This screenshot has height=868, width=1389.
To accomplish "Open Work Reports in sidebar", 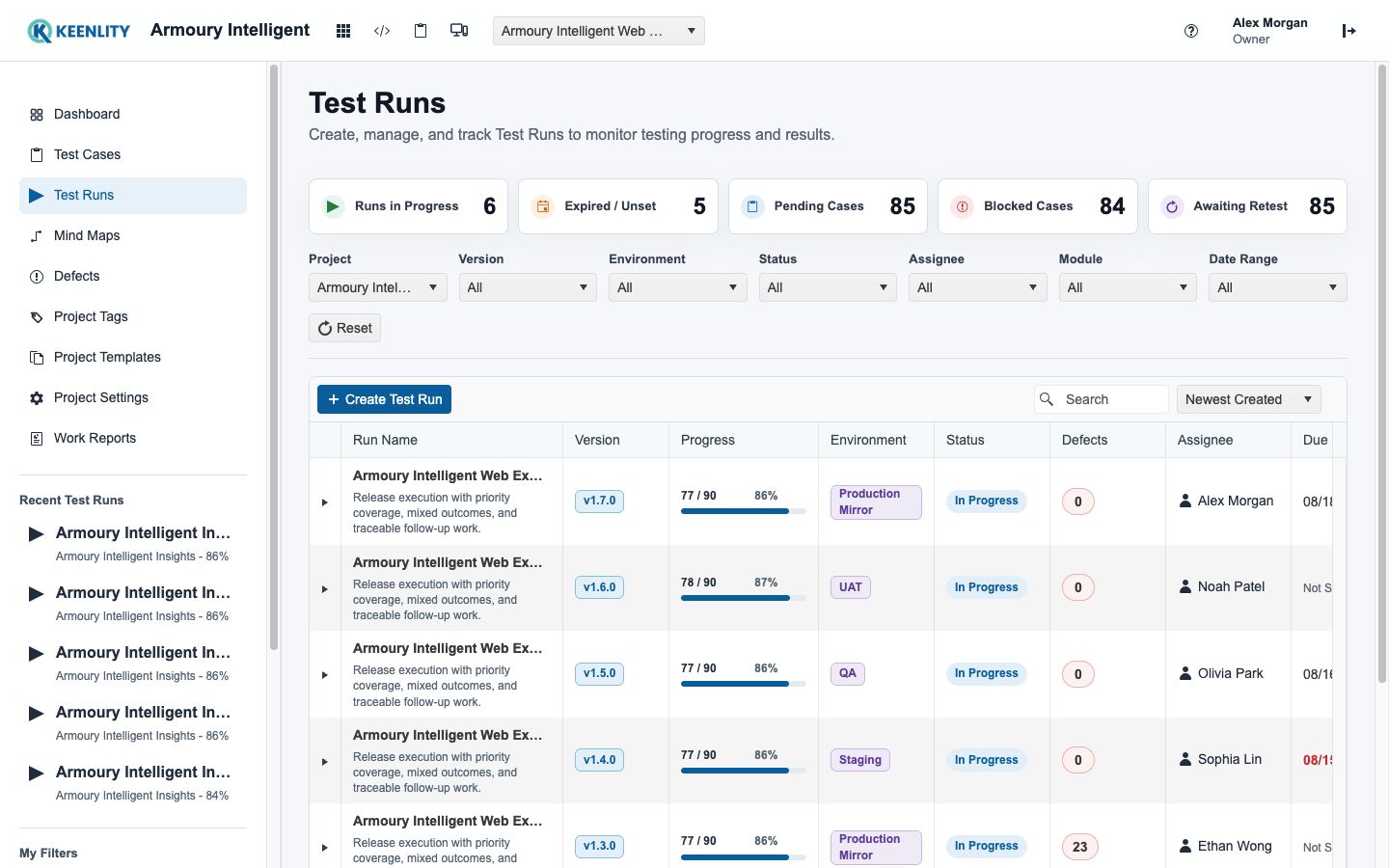I will (133, 438).
